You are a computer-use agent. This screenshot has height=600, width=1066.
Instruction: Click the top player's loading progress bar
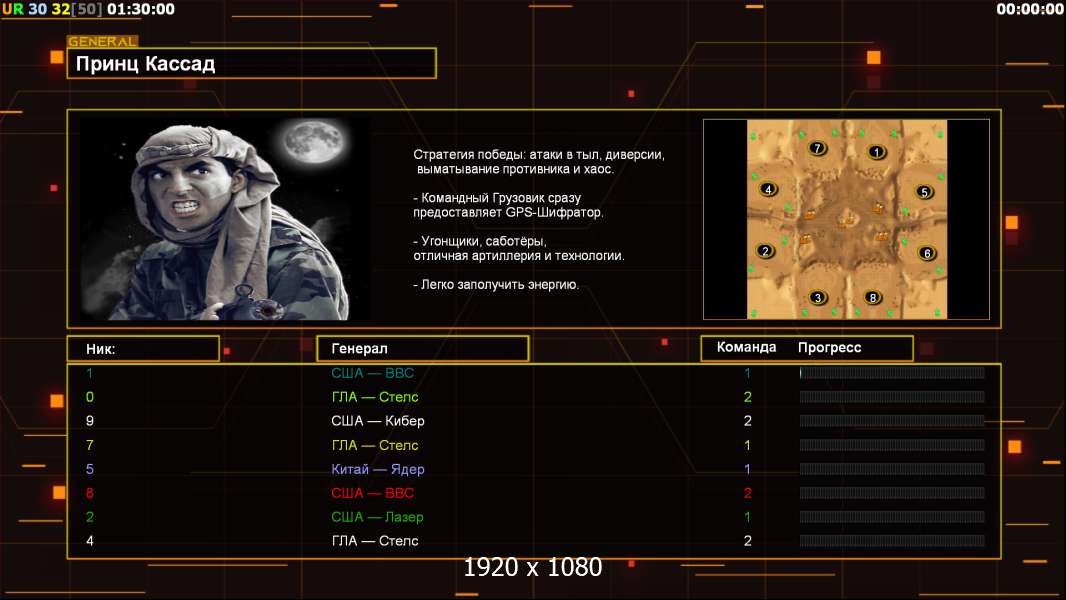tap(892, 372)
